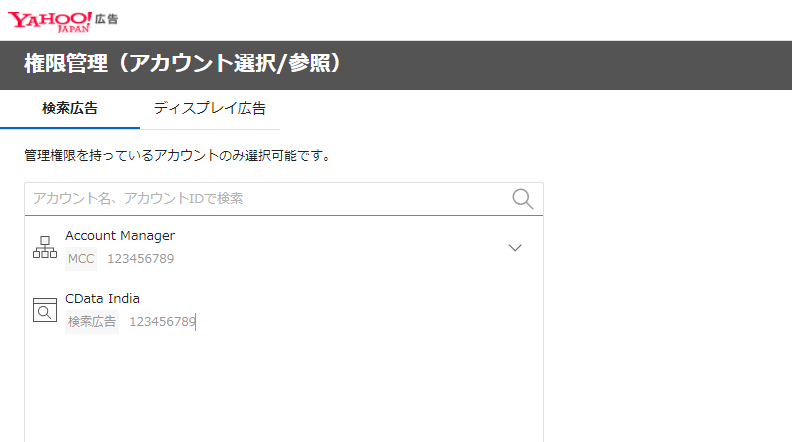Image resolution: width=792 pixels, height=442 pixels.
Task: Click the 広告 label beside the Yahoo logo
Action: coord(106,18)
